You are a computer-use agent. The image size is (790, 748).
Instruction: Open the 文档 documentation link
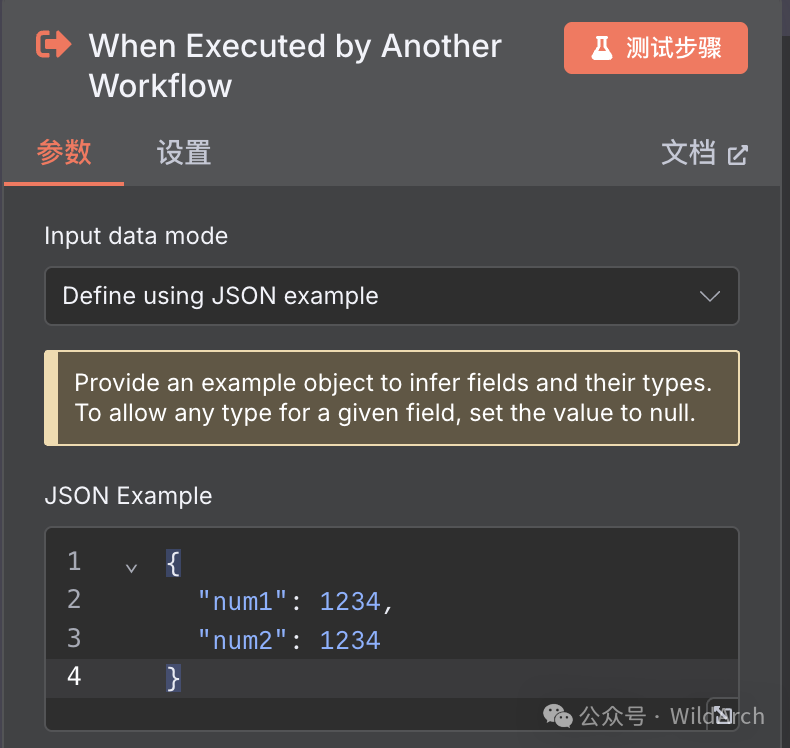pos(689,153)
